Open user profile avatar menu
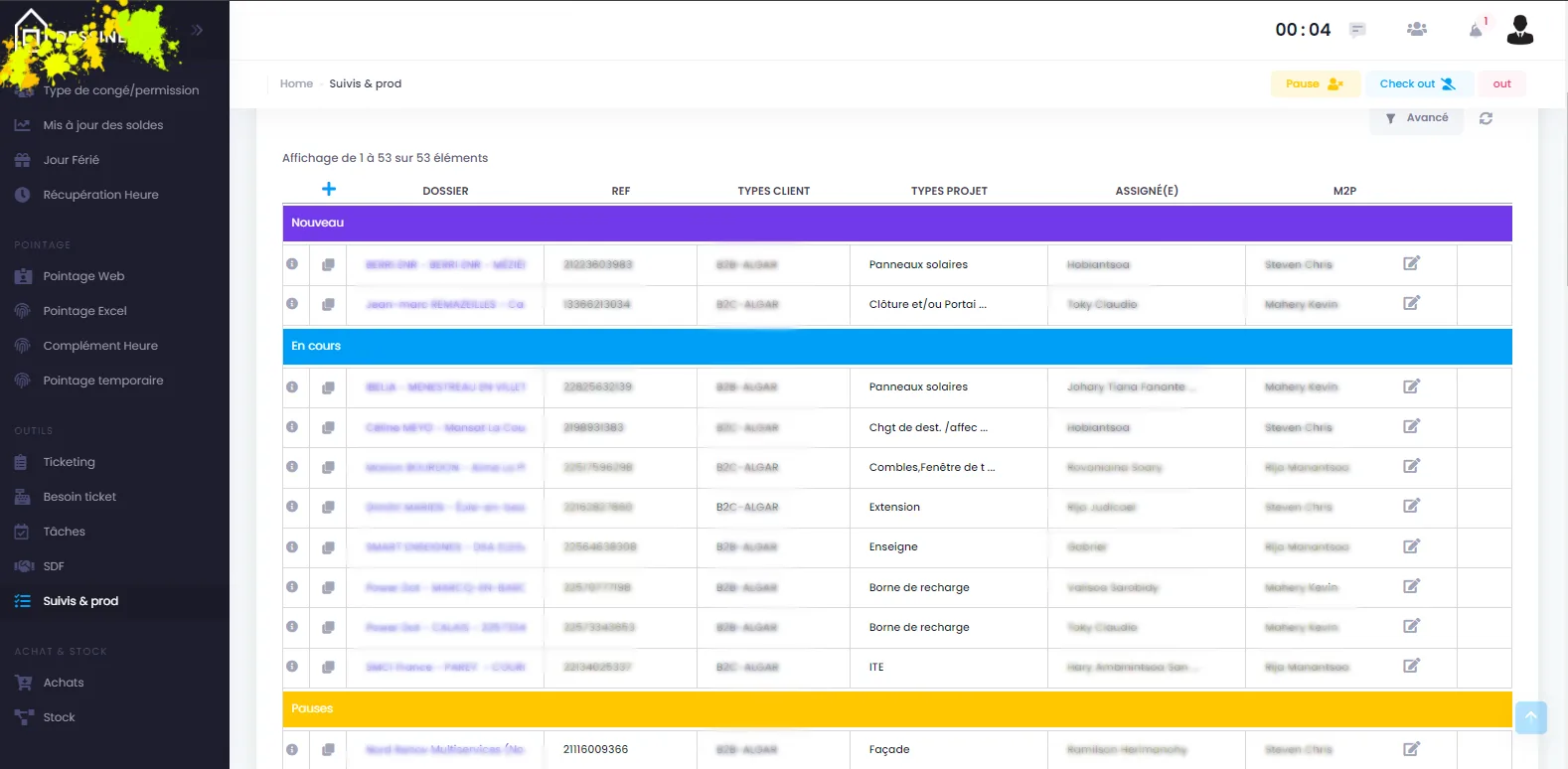1568x769 pixels. (x=1520, y=30)
